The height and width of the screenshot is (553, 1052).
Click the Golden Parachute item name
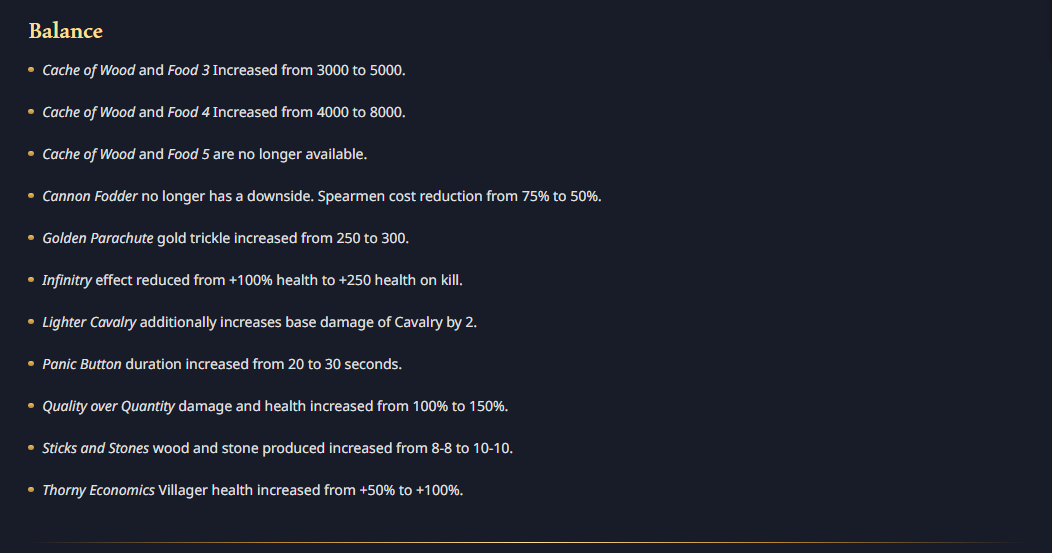coord(98,238)
